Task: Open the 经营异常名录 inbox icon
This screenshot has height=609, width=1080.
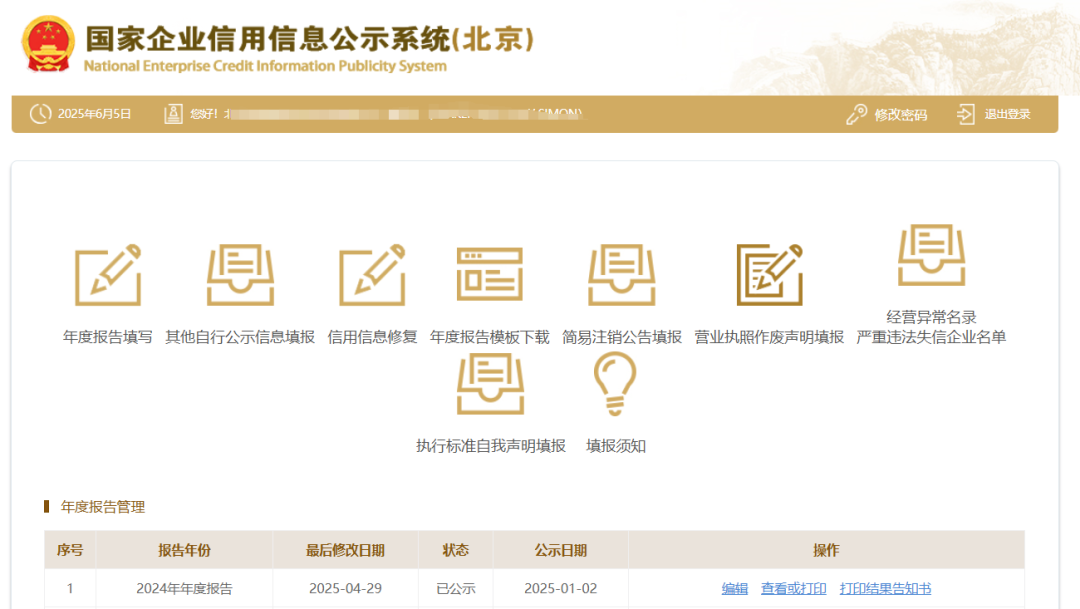Action: [931, 255]
